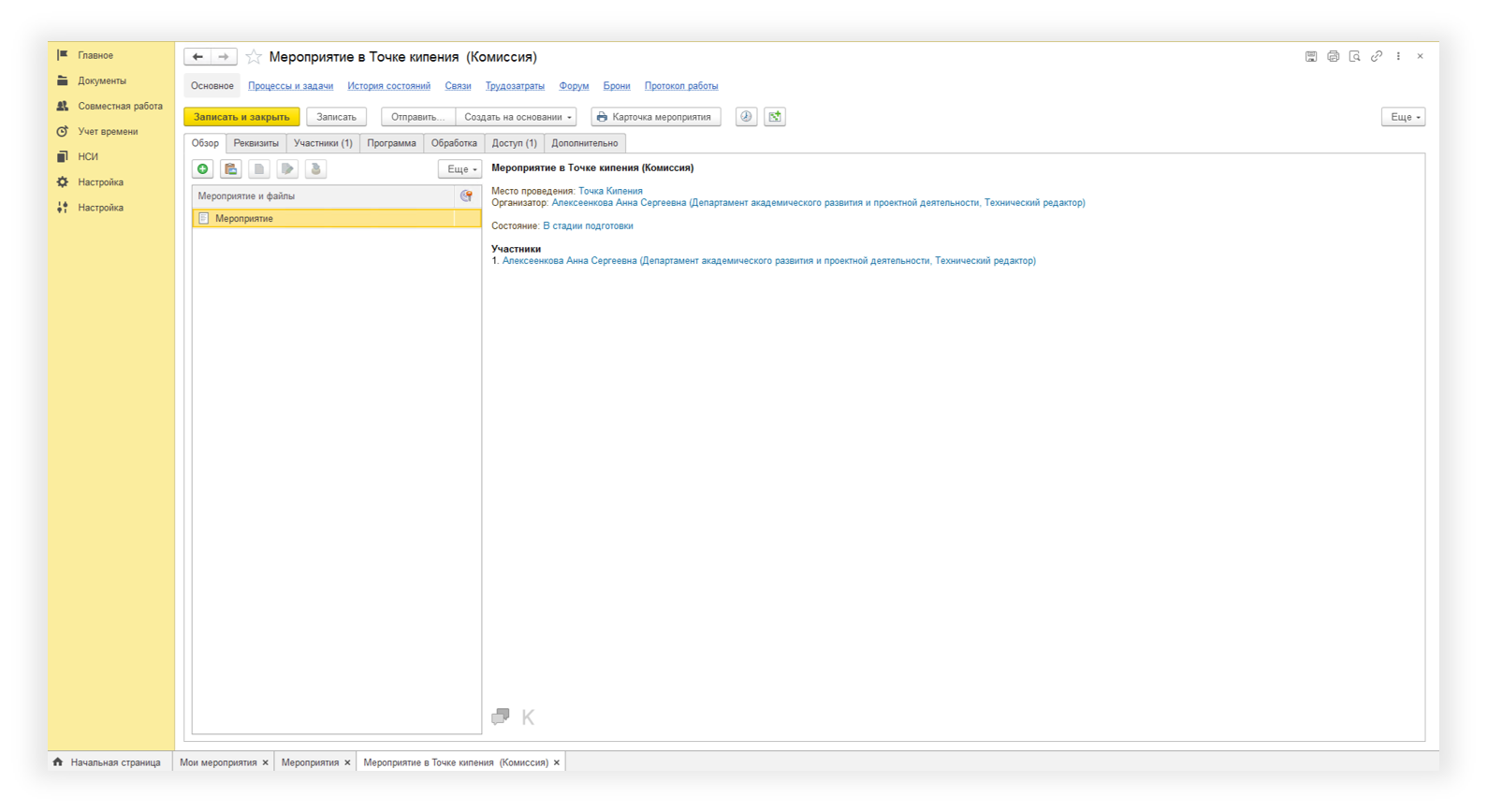This screenshot has height=812, width=1487.
Task: Open the Брони link
Action: click(617, 86)
